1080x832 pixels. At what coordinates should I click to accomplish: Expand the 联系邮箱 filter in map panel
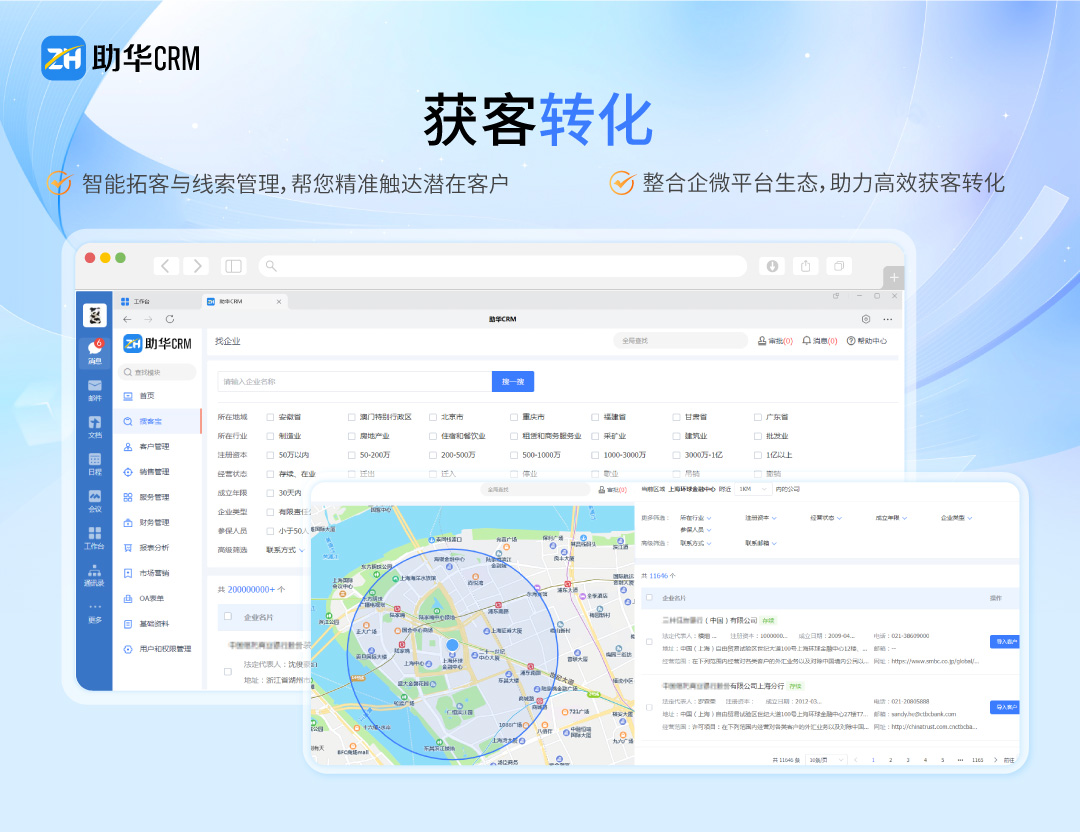click(760, 543)
